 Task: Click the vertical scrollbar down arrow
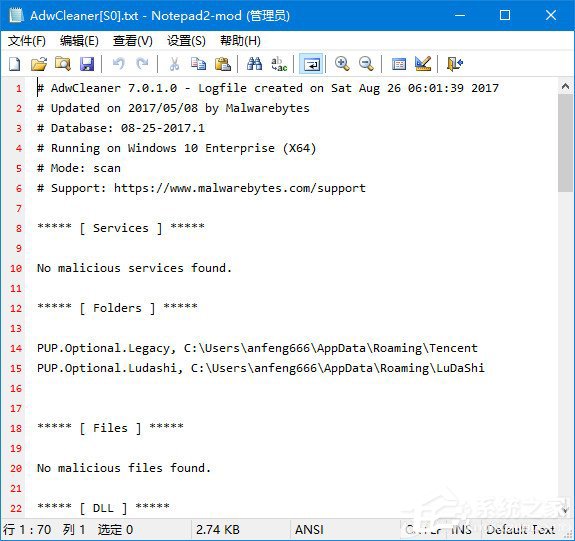565,509
